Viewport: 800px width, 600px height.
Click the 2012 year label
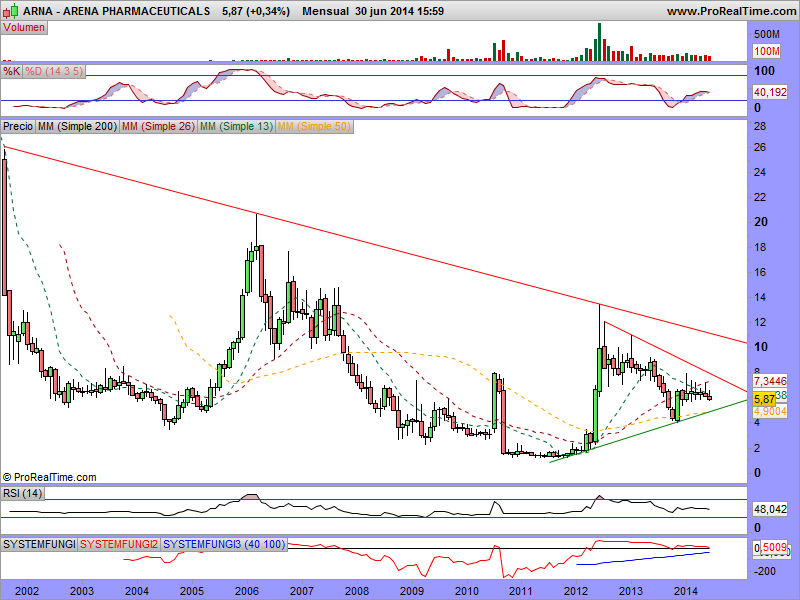click(x=576, y=591)
